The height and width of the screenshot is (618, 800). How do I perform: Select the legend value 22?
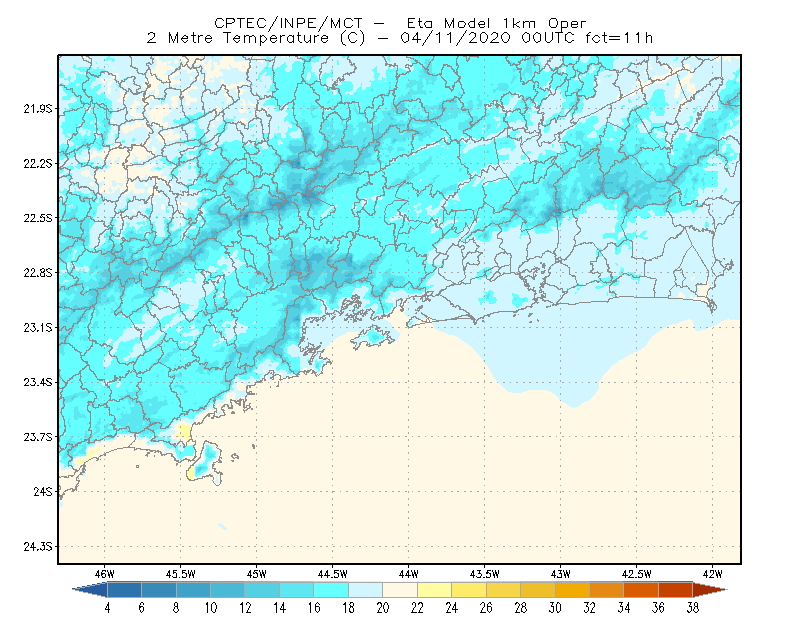click(x=417, y=608)
